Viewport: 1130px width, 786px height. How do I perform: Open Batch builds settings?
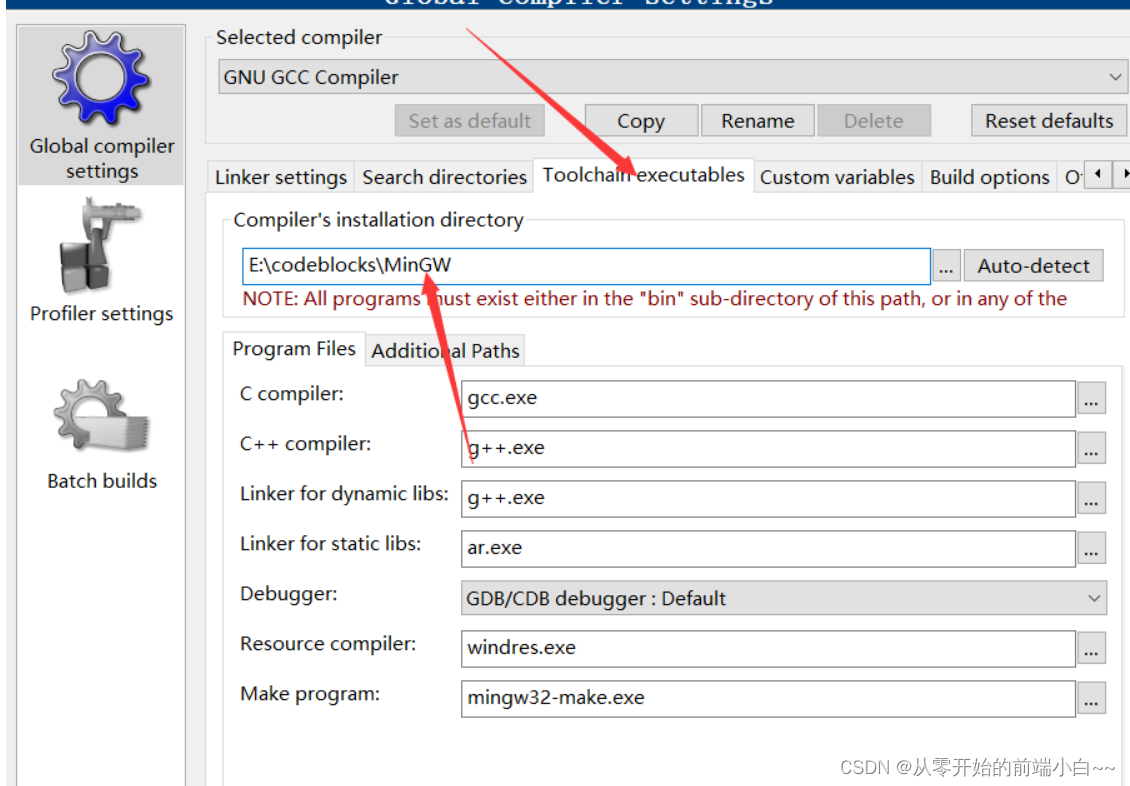pyautogui.click(x=100, y=415)
